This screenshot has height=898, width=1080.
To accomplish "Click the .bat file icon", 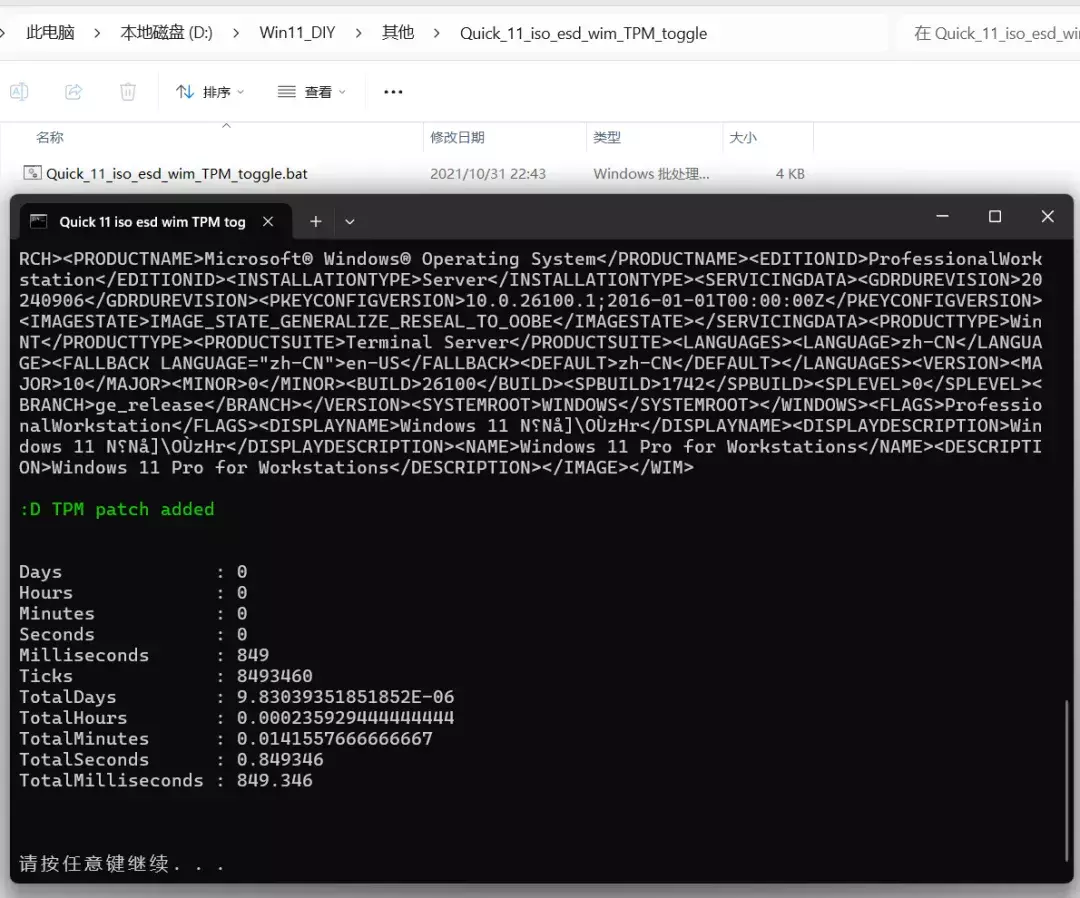I will pos(32,173).
